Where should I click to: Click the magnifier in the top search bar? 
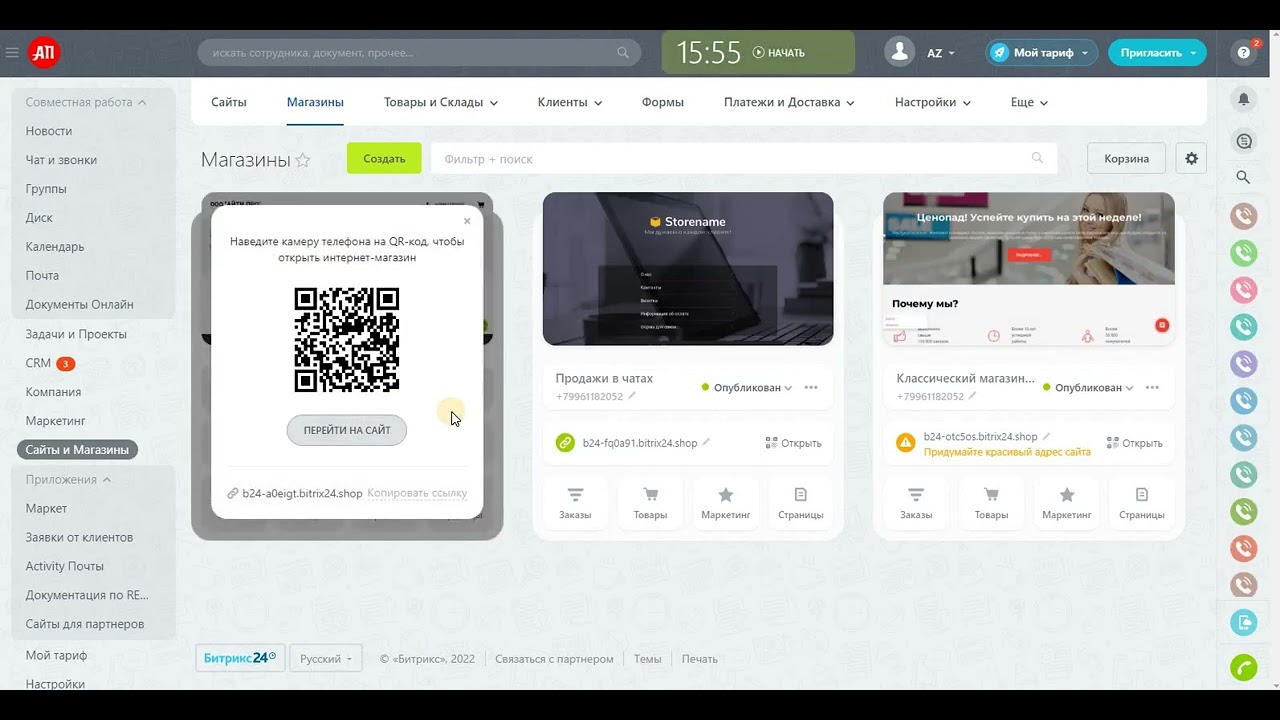click(623, 53)
